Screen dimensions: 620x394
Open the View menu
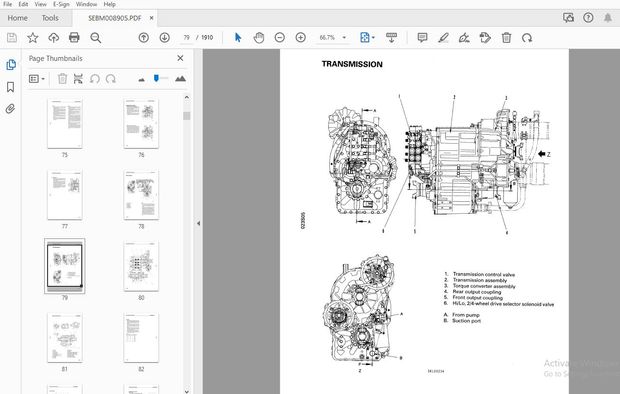pyautogui.click(x=40, y=4)
